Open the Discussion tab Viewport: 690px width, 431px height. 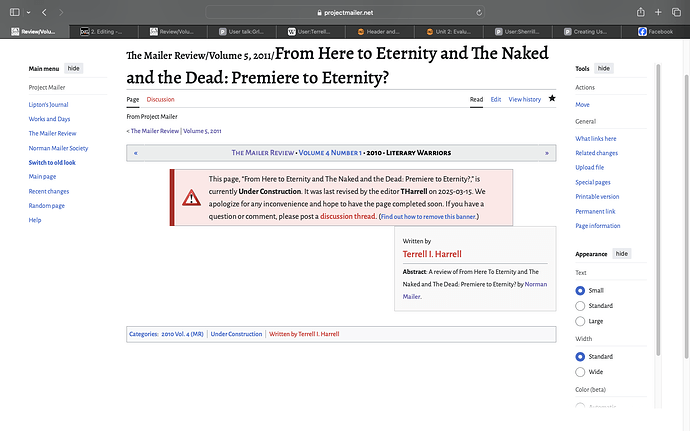click(160, 99)
